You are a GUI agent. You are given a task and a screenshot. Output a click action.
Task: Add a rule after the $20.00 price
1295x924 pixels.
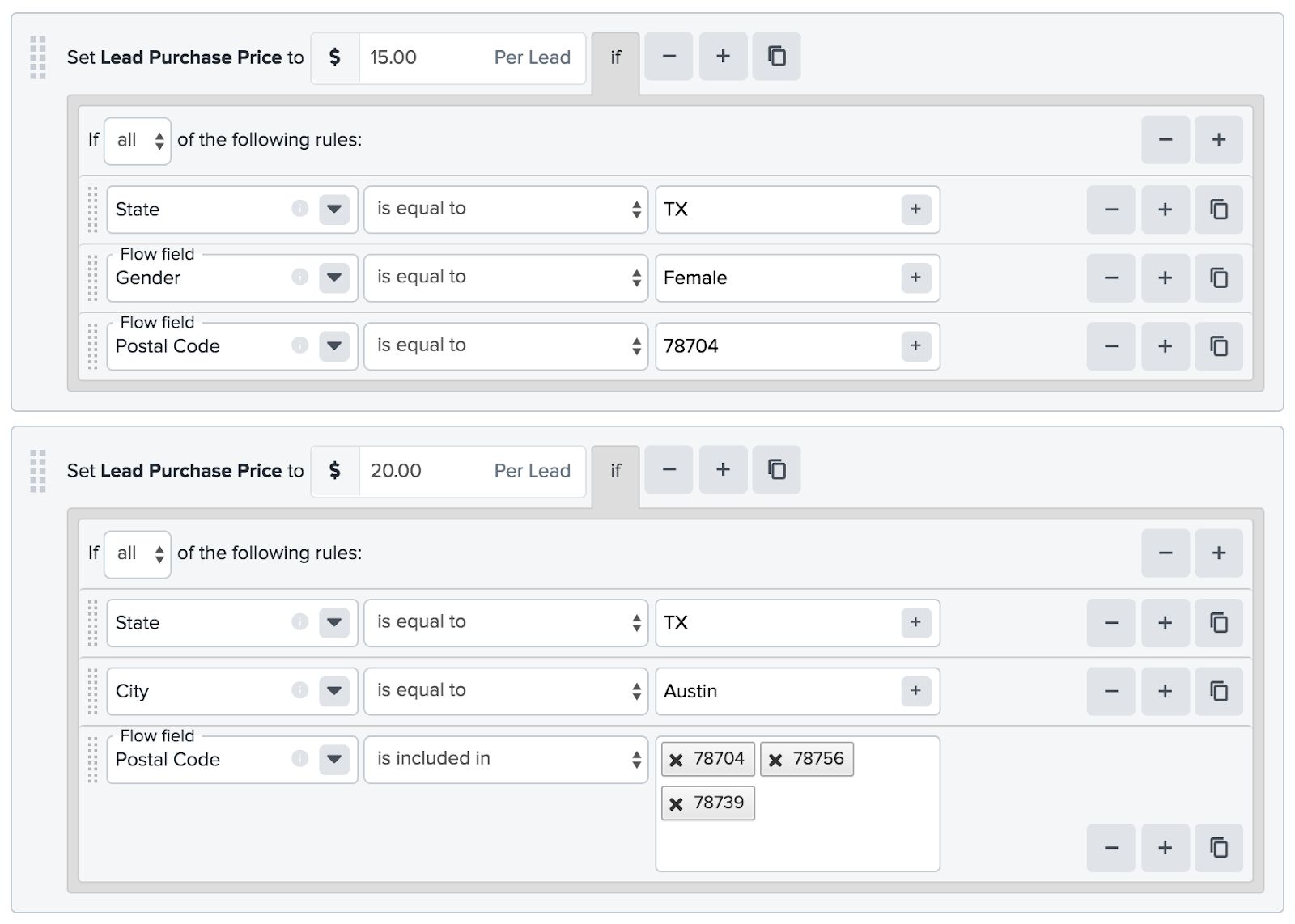[x=723, y=470]
